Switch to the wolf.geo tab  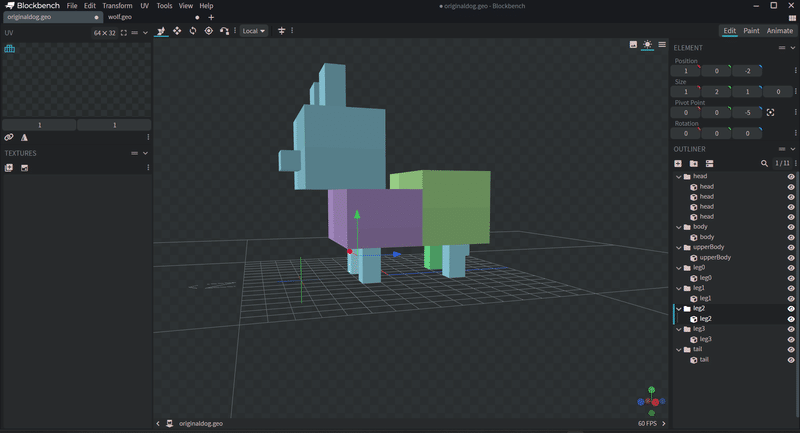click(120, 17)
